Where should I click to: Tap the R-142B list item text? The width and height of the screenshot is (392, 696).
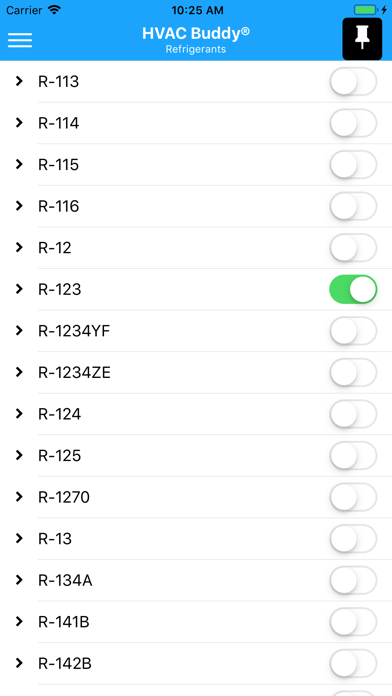pos(65,664)
